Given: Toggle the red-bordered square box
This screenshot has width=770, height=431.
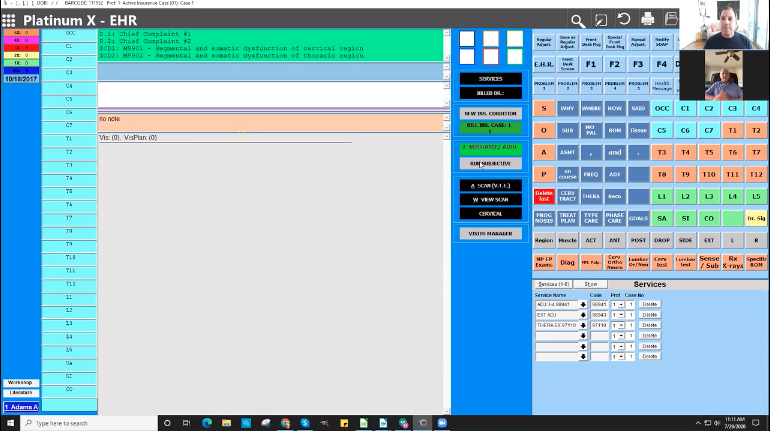Looking at the screenshot, I should pos(491,56).
